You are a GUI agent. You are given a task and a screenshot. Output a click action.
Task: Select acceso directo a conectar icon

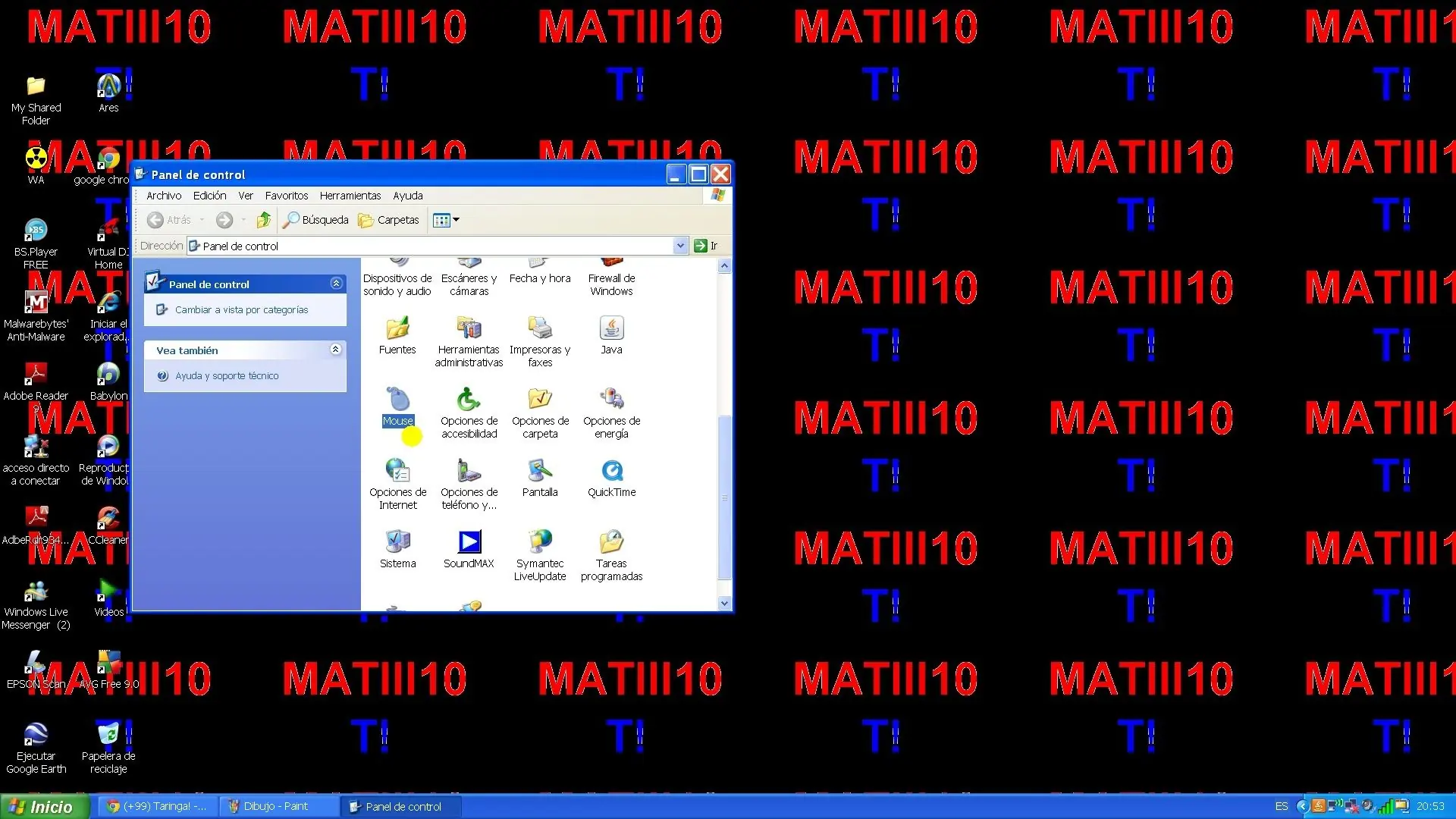[x=36, y=460]
